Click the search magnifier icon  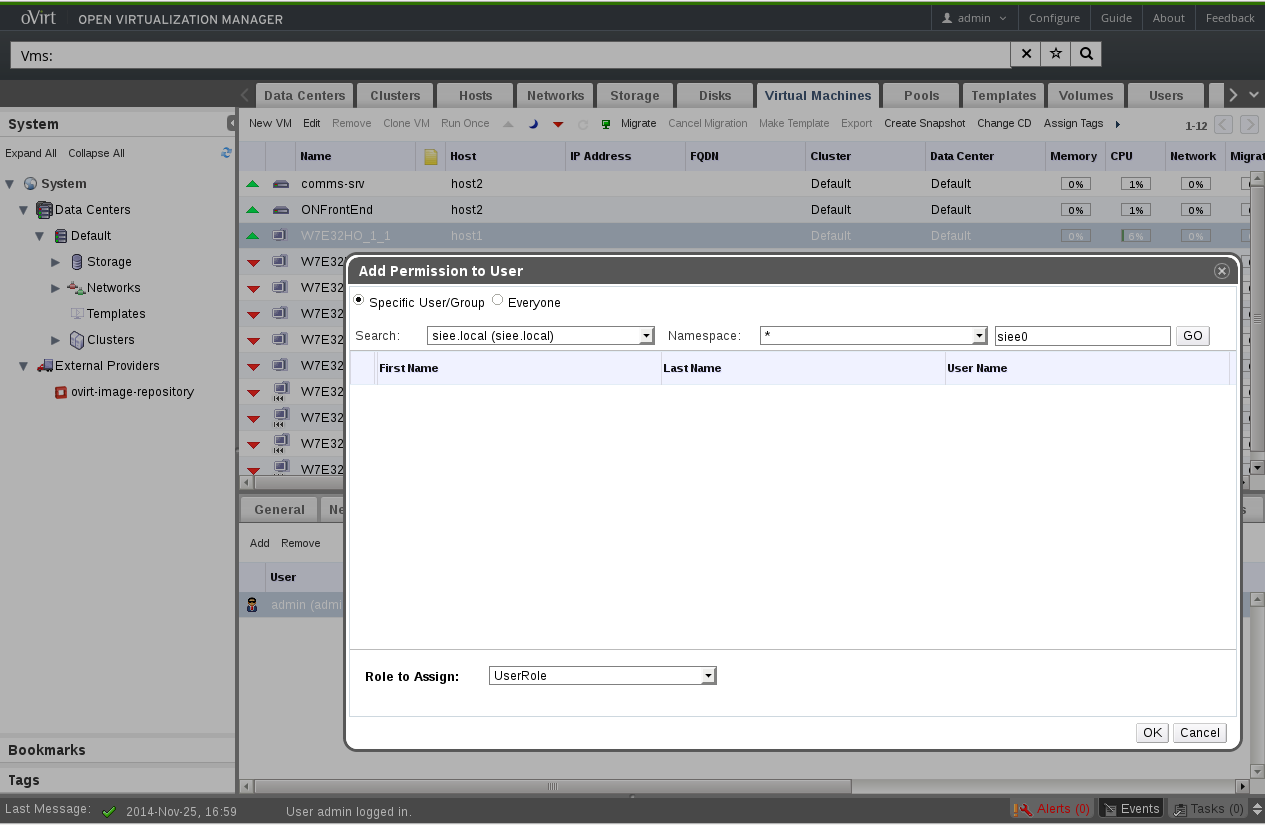pos(1086,55)
